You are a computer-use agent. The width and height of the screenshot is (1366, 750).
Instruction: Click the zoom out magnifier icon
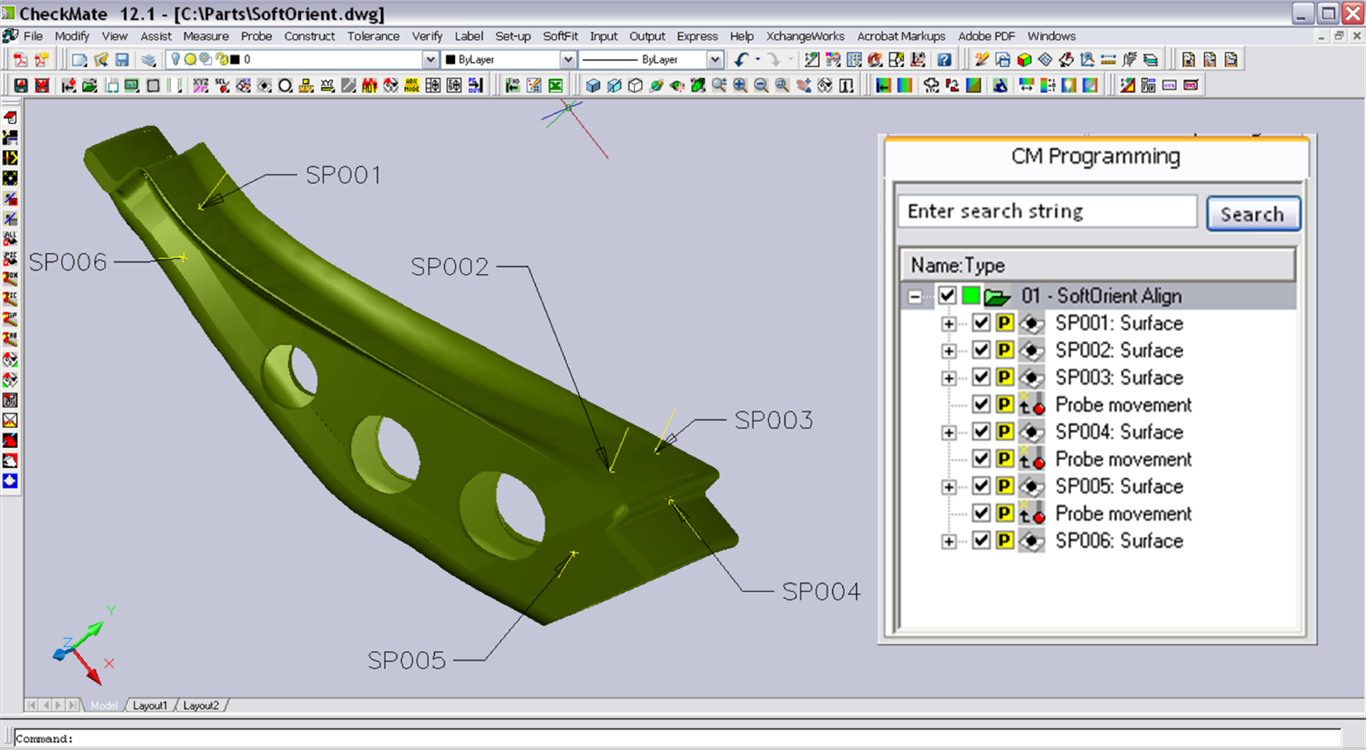point(761,86)
